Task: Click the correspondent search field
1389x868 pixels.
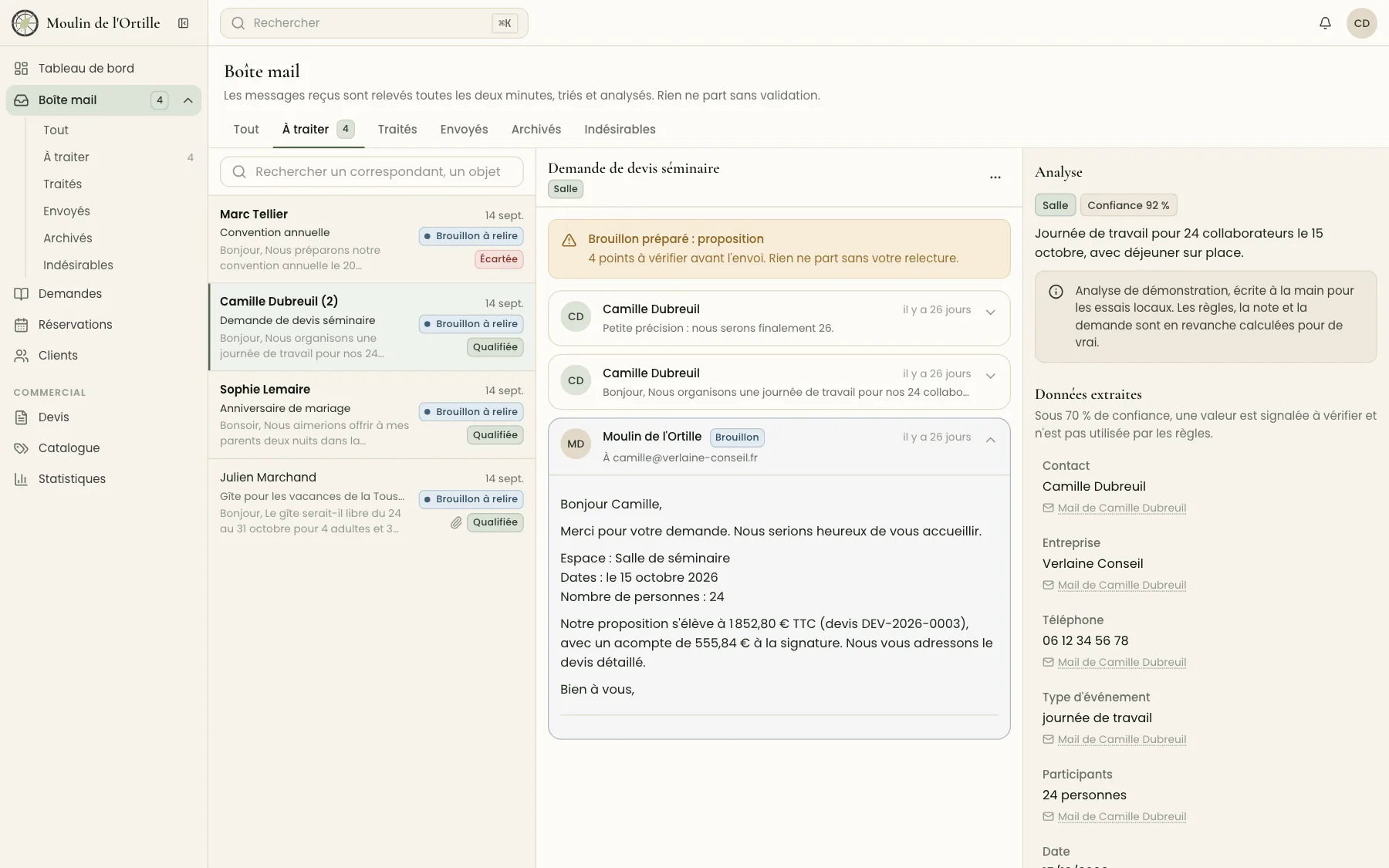Action: point(372,171)
